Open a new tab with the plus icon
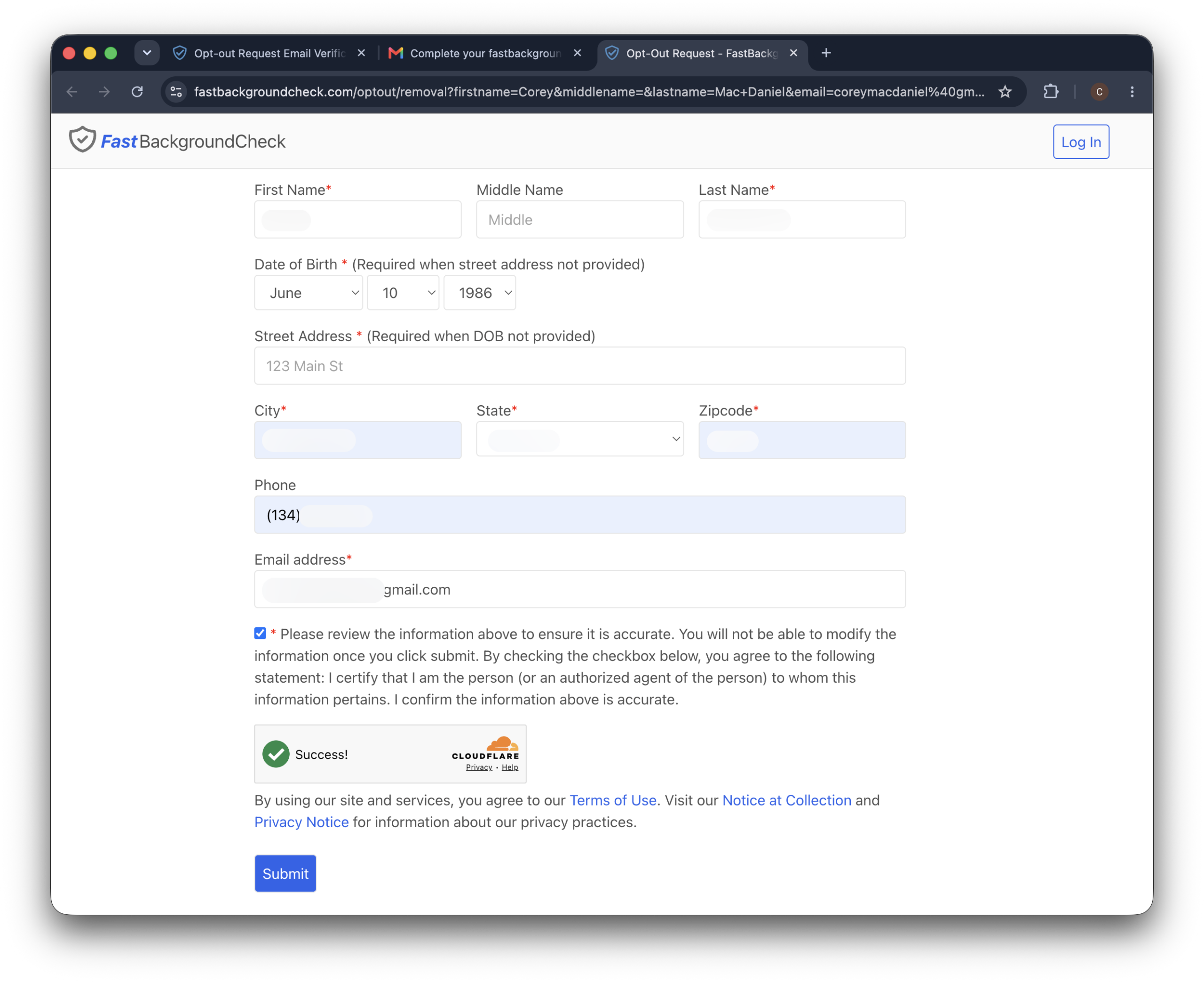The height and width of the screenshot is (982, 1204). point(826,53)
